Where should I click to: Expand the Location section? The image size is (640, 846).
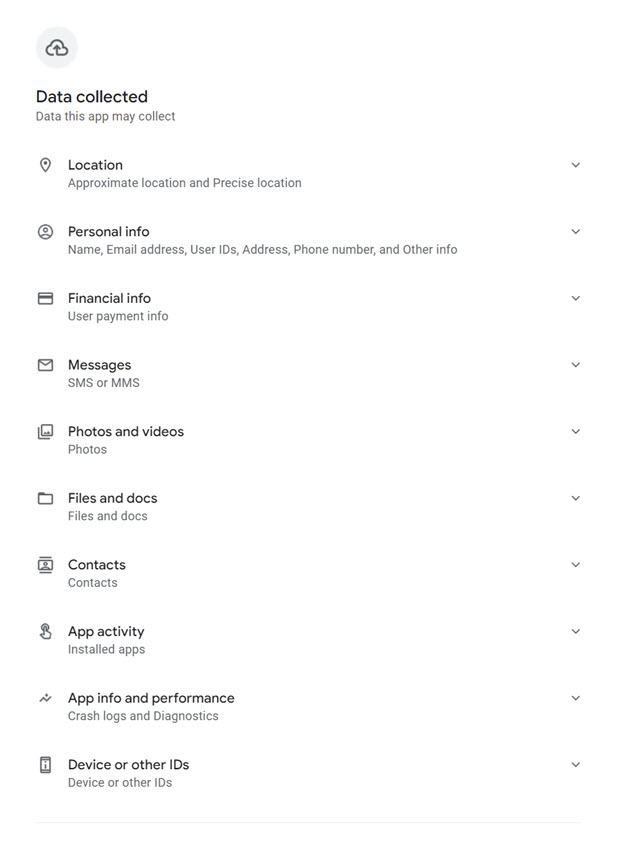point(576,164)
